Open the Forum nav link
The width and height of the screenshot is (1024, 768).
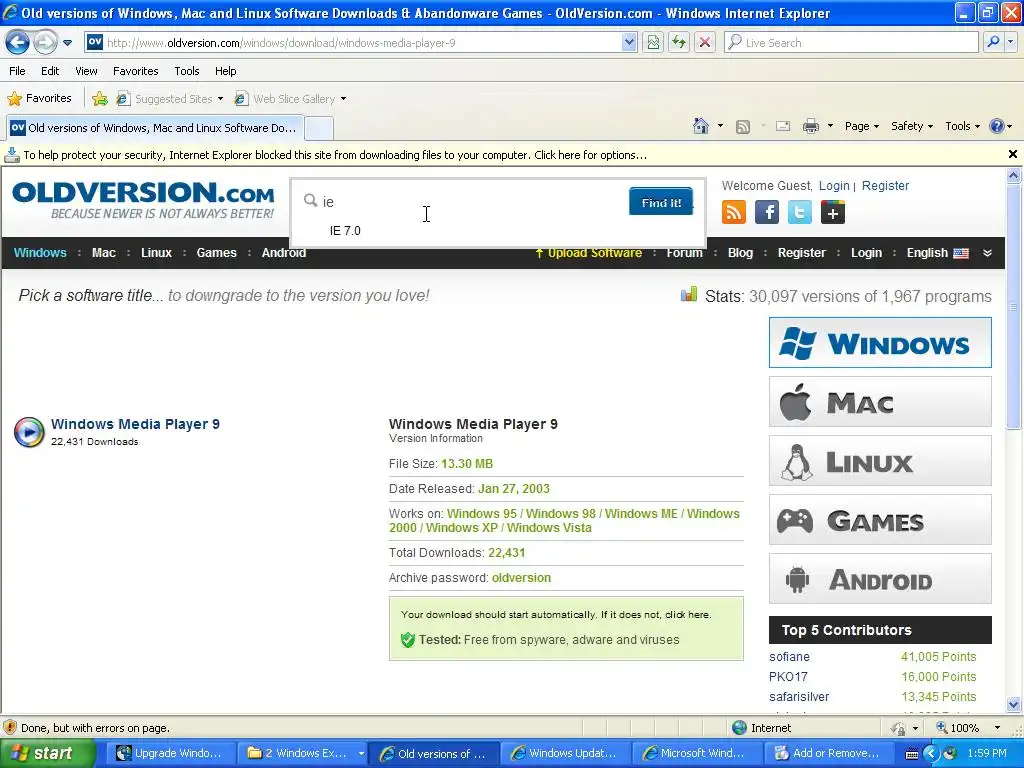(x=684, y=253)
